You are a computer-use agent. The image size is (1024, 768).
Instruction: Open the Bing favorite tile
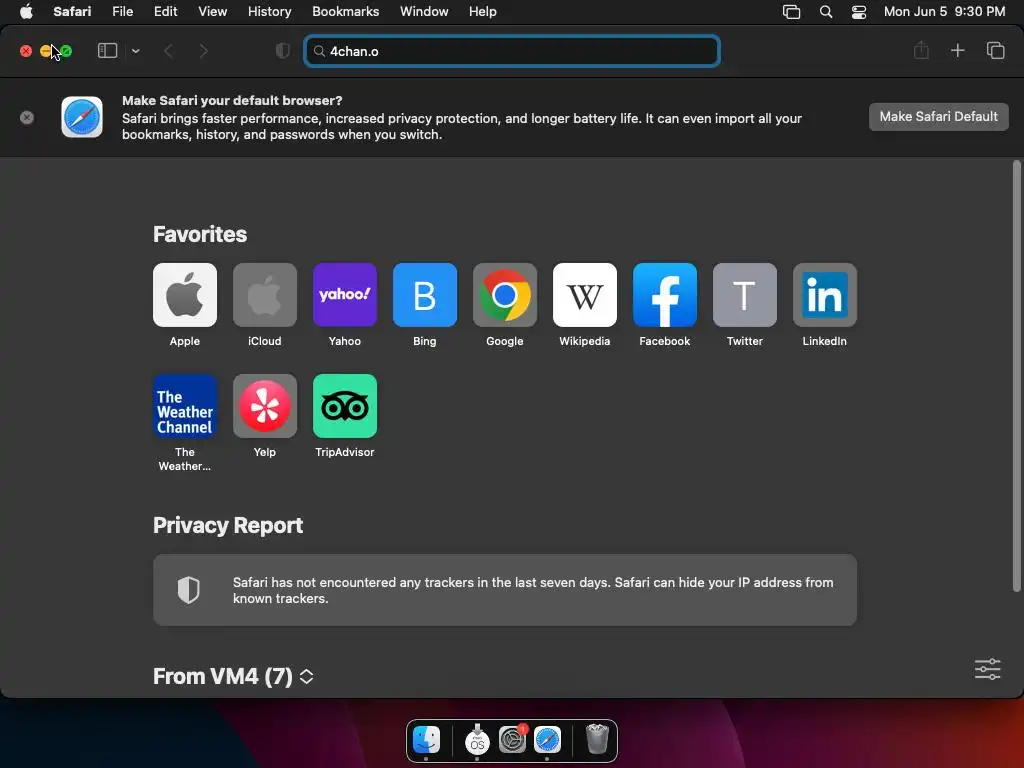point(424,295)
